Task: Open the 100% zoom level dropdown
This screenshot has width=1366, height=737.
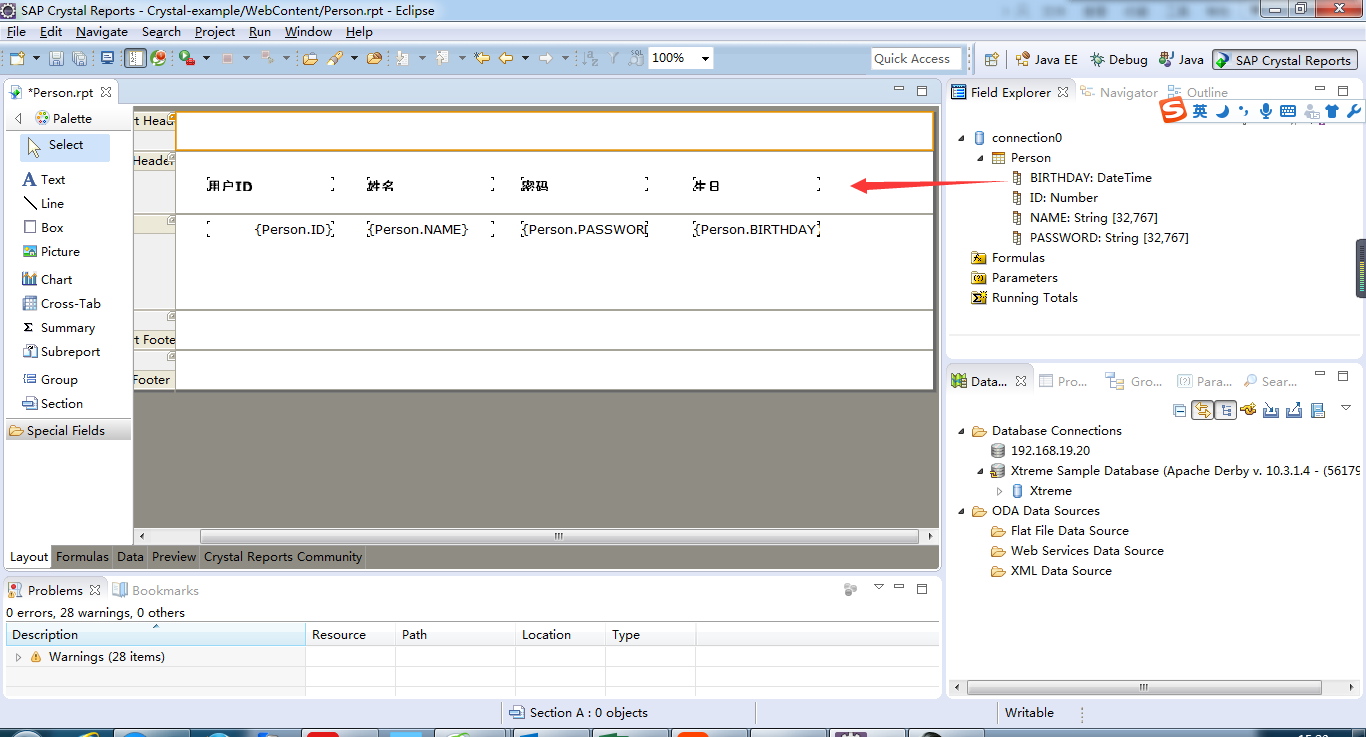Action: tap(706, 58)
